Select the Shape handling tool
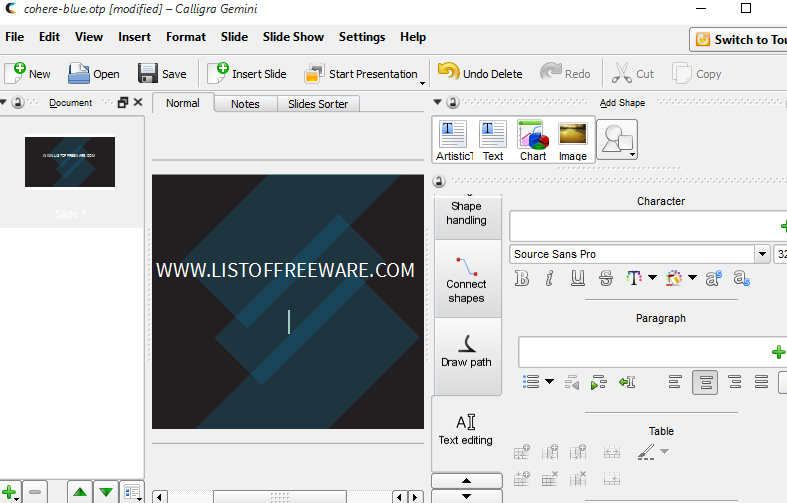Image resolution: width=787 pixels, height=503 pixels. (x=466, y=216)
